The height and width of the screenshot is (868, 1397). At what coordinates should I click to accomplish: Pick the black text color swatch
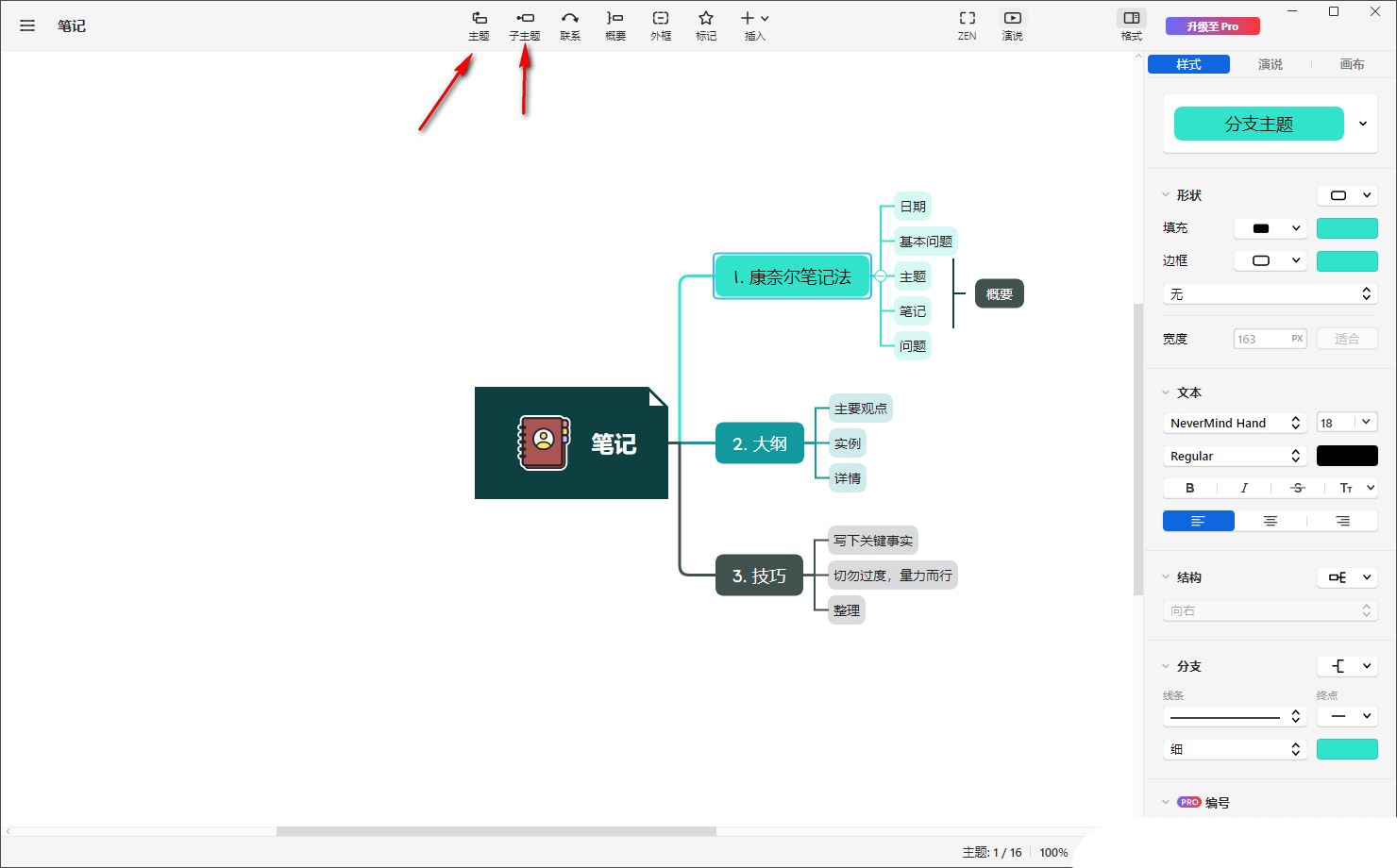point(1347,456)
